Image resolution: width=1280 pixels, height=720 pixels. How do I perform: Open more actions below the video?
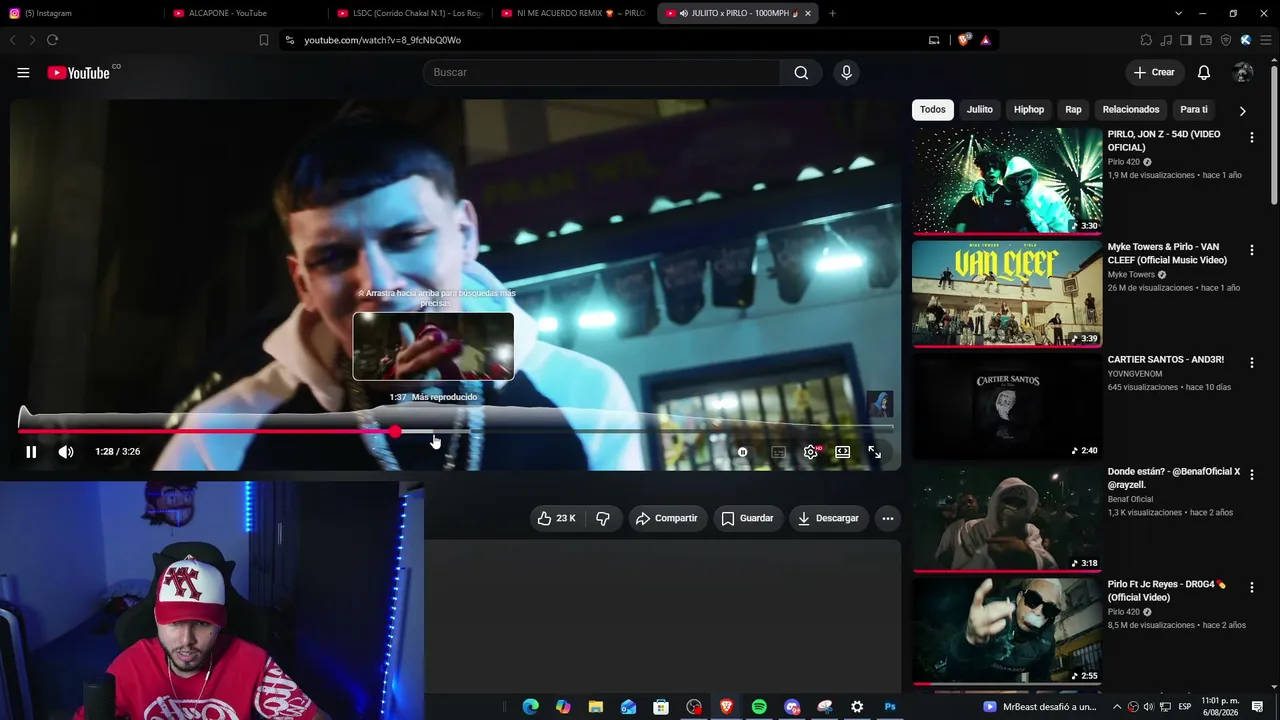click(888, 518)
